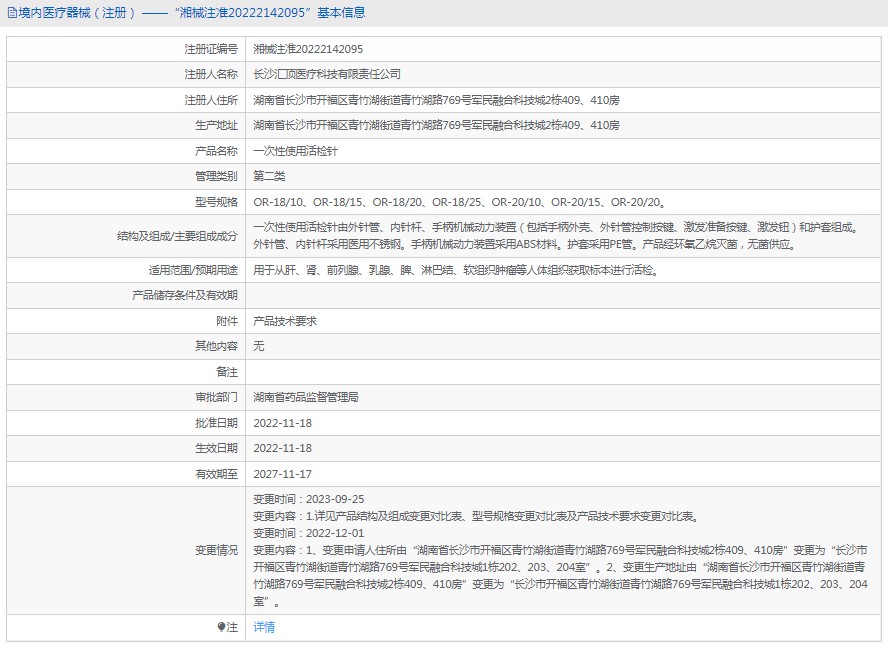The width and height of the screenshot is (888, 646).
Task: Click the change line starting 变更内容：1.详见产品结构
Action: 477,516
